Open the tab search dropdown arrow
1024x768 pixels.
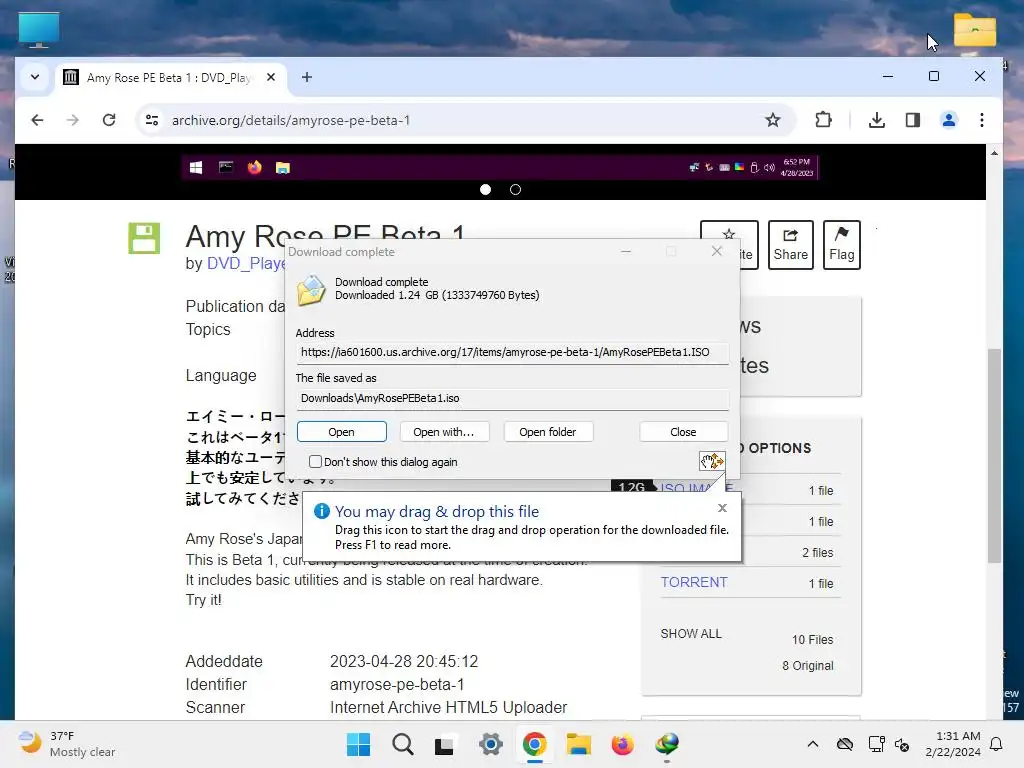coord(35,77)
